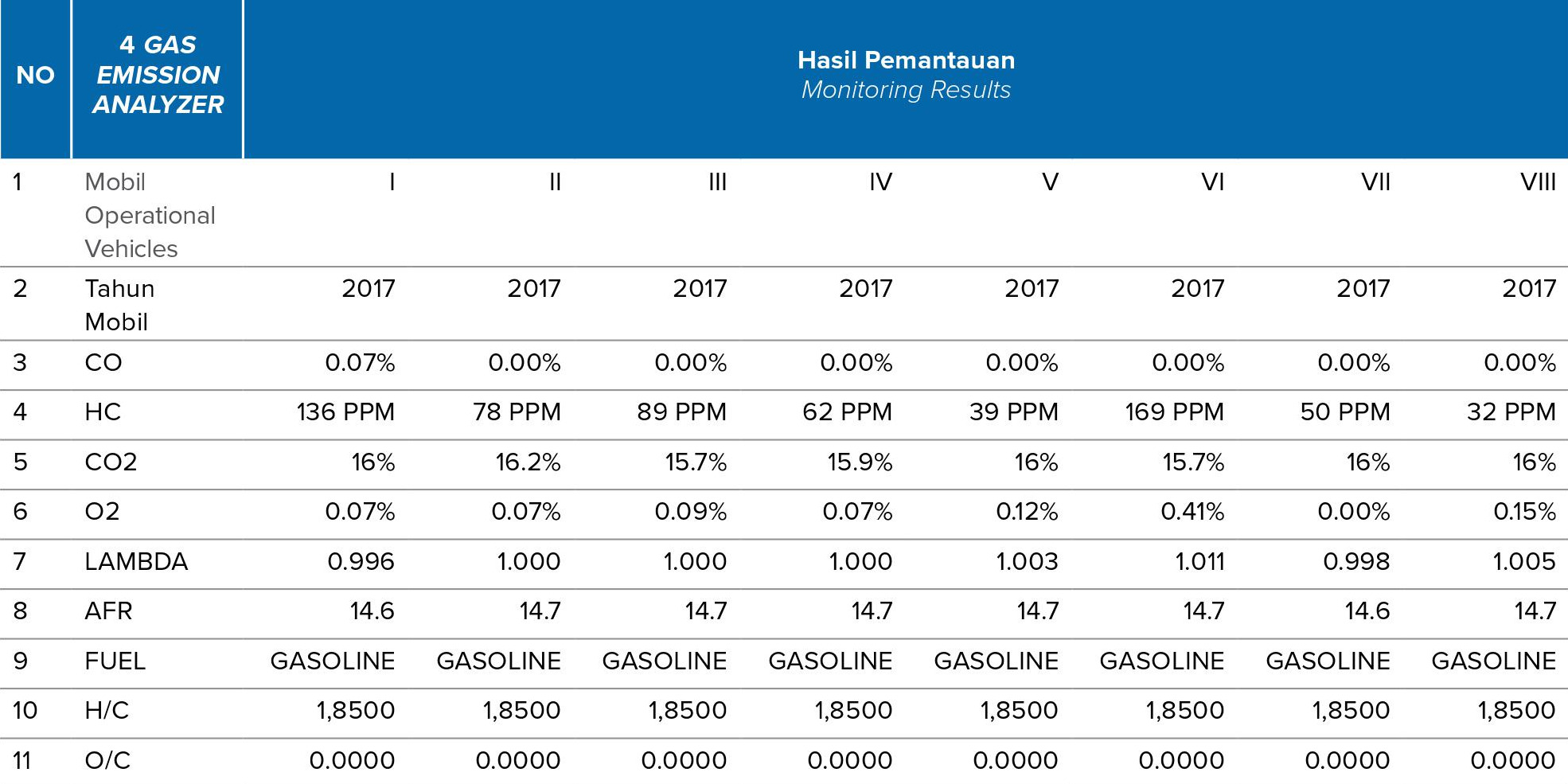
Task: Click the FUEL row label
Action: (115, 661)
